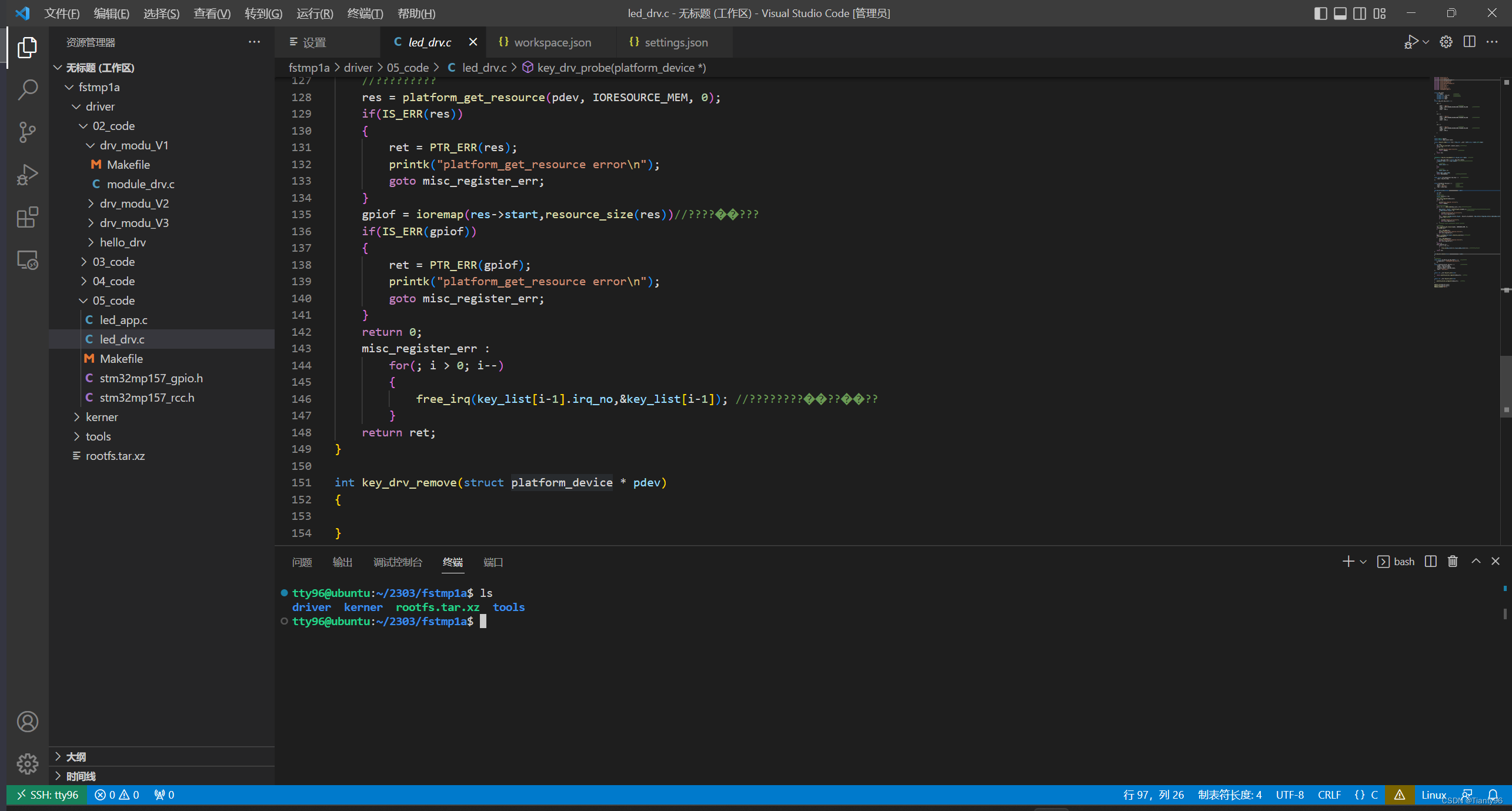Click the Run/Debug file button in editor toolbar
Image resolution: width=1512 pixels, height=811 pixels.
click(x=1410, y=42)
